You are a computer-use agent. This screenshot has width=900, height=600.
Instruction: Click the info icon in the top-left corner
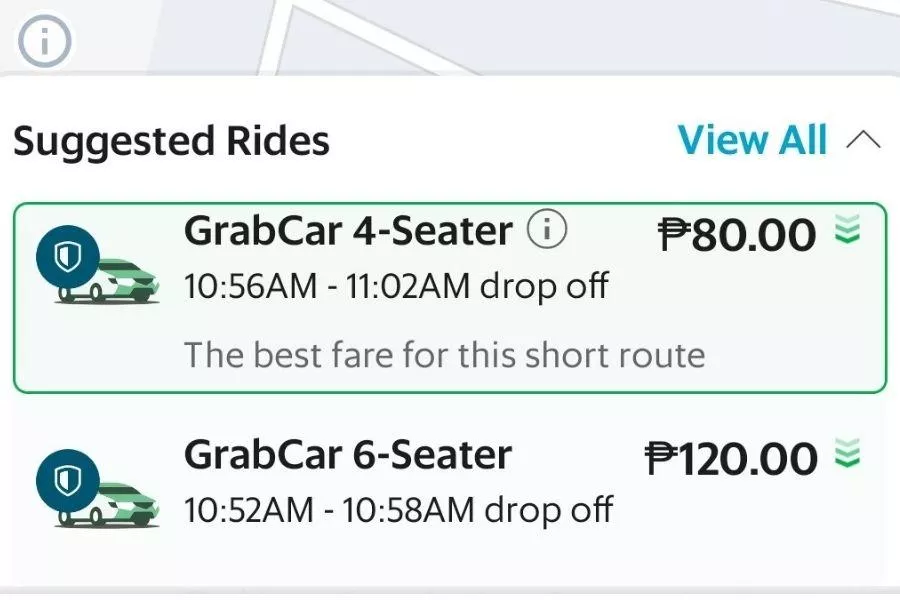[44, 41]
